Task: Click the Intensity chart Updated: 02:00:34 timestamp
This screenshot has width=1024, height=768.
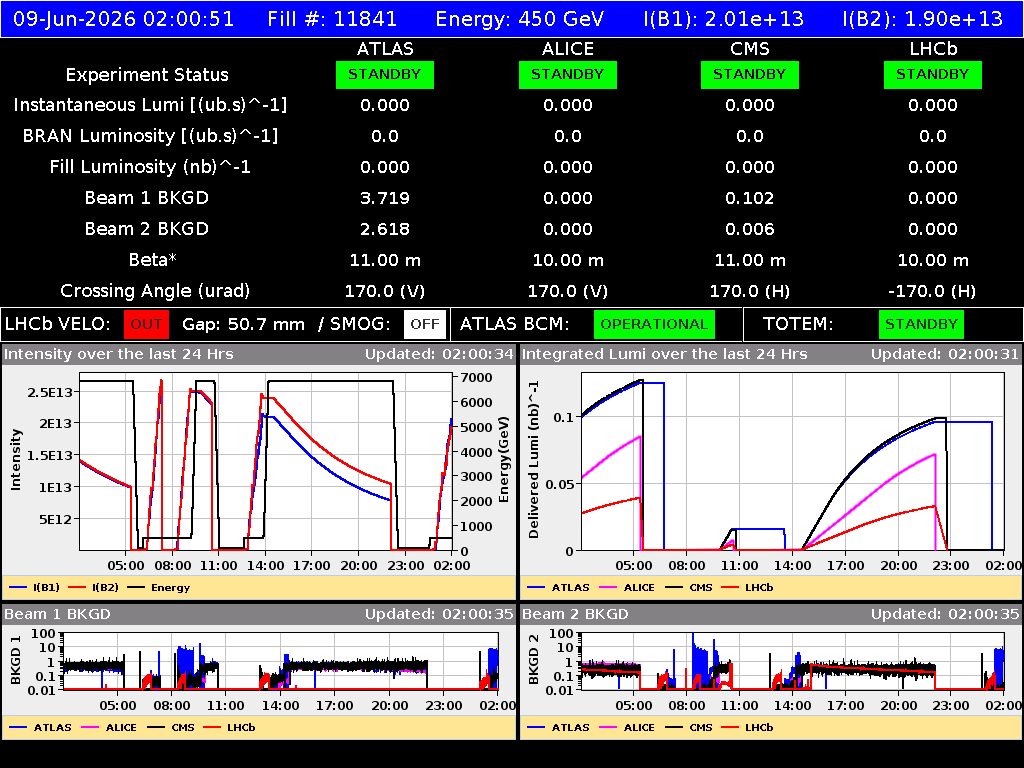Action: tap(439, 354)
